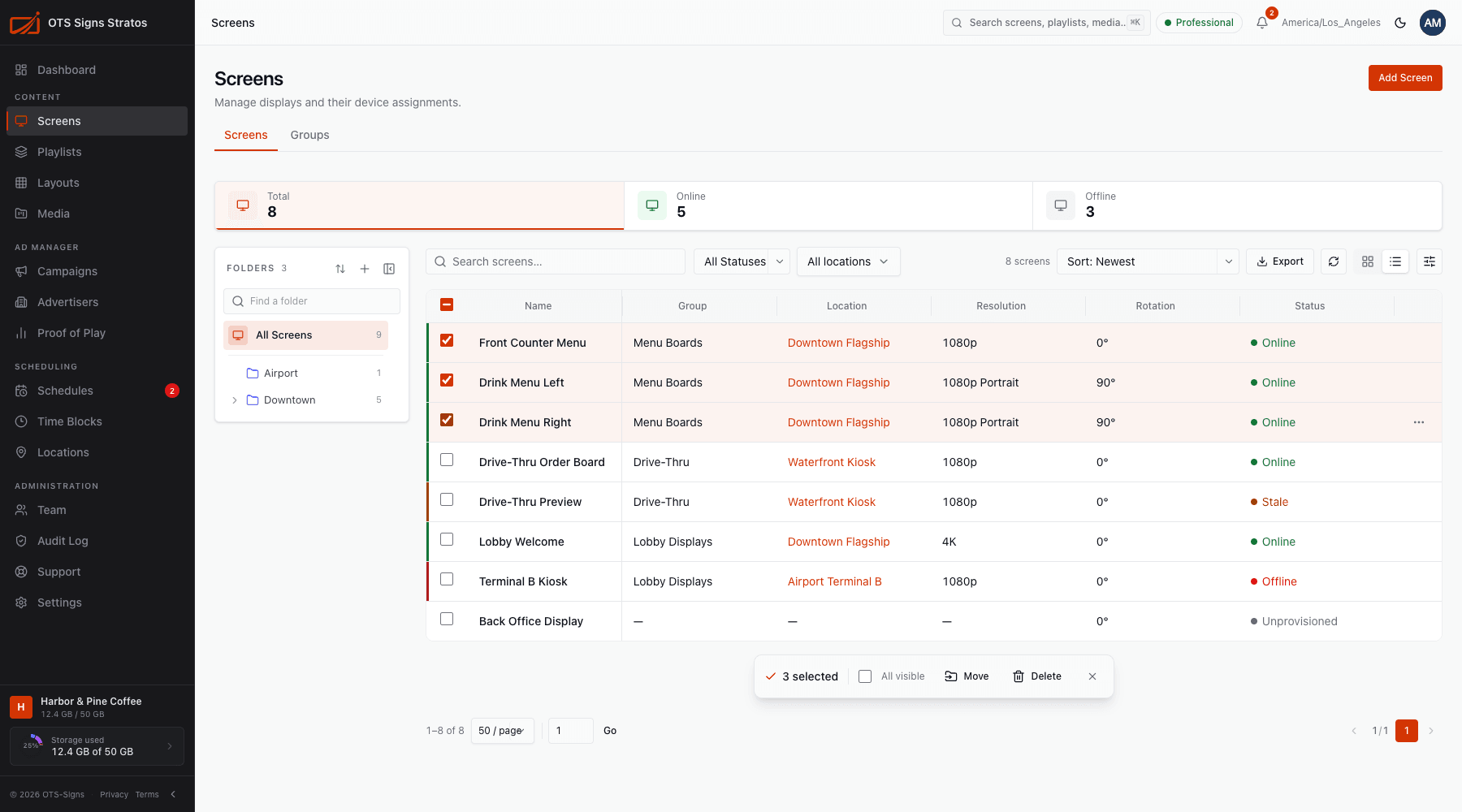The height and width of the screenshot is (812, 1462).
Task: Open the Privacy link
Action: point(114,794)
